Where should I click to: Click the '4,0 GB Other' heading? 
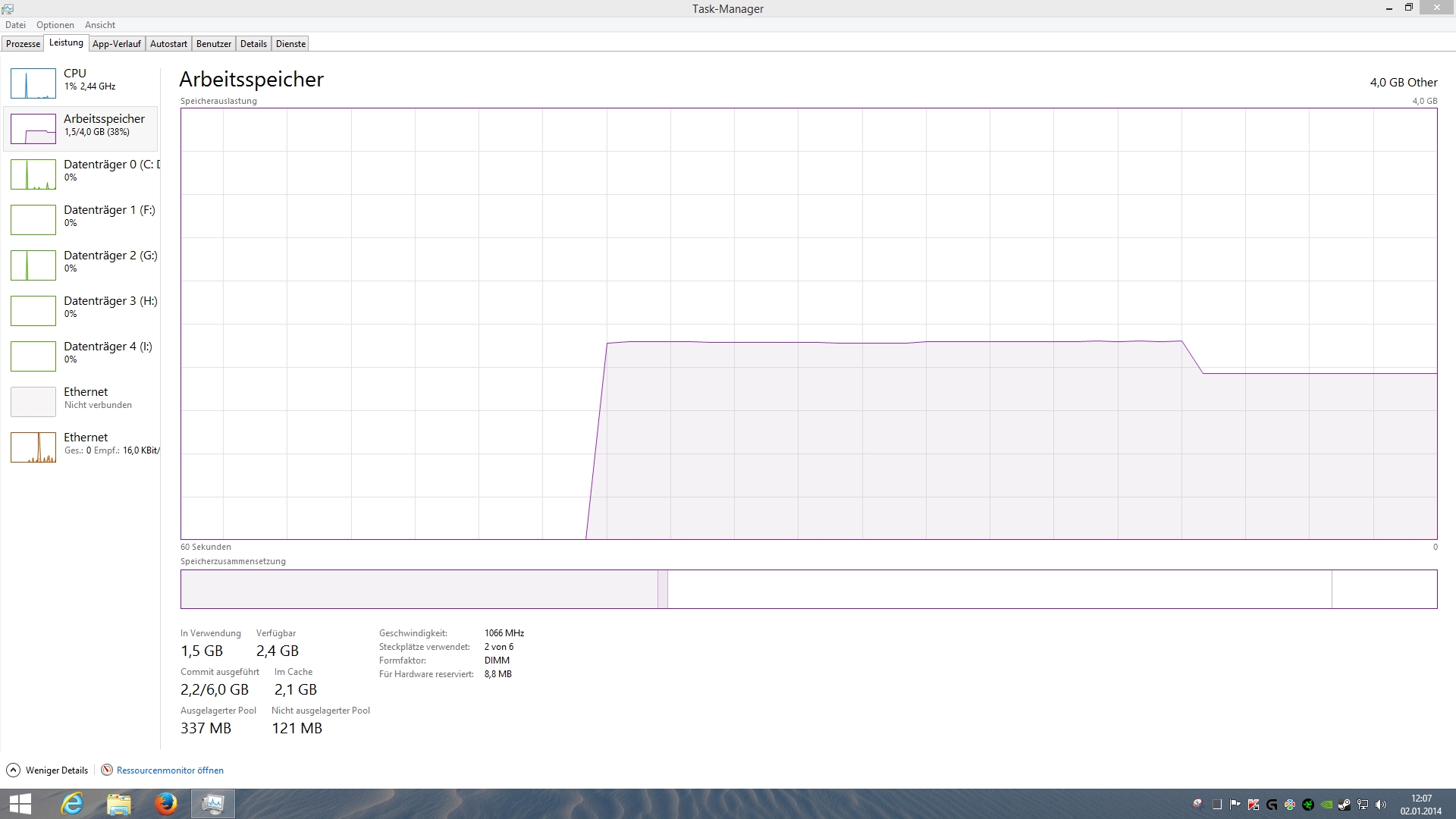(x=1404, y=83)
